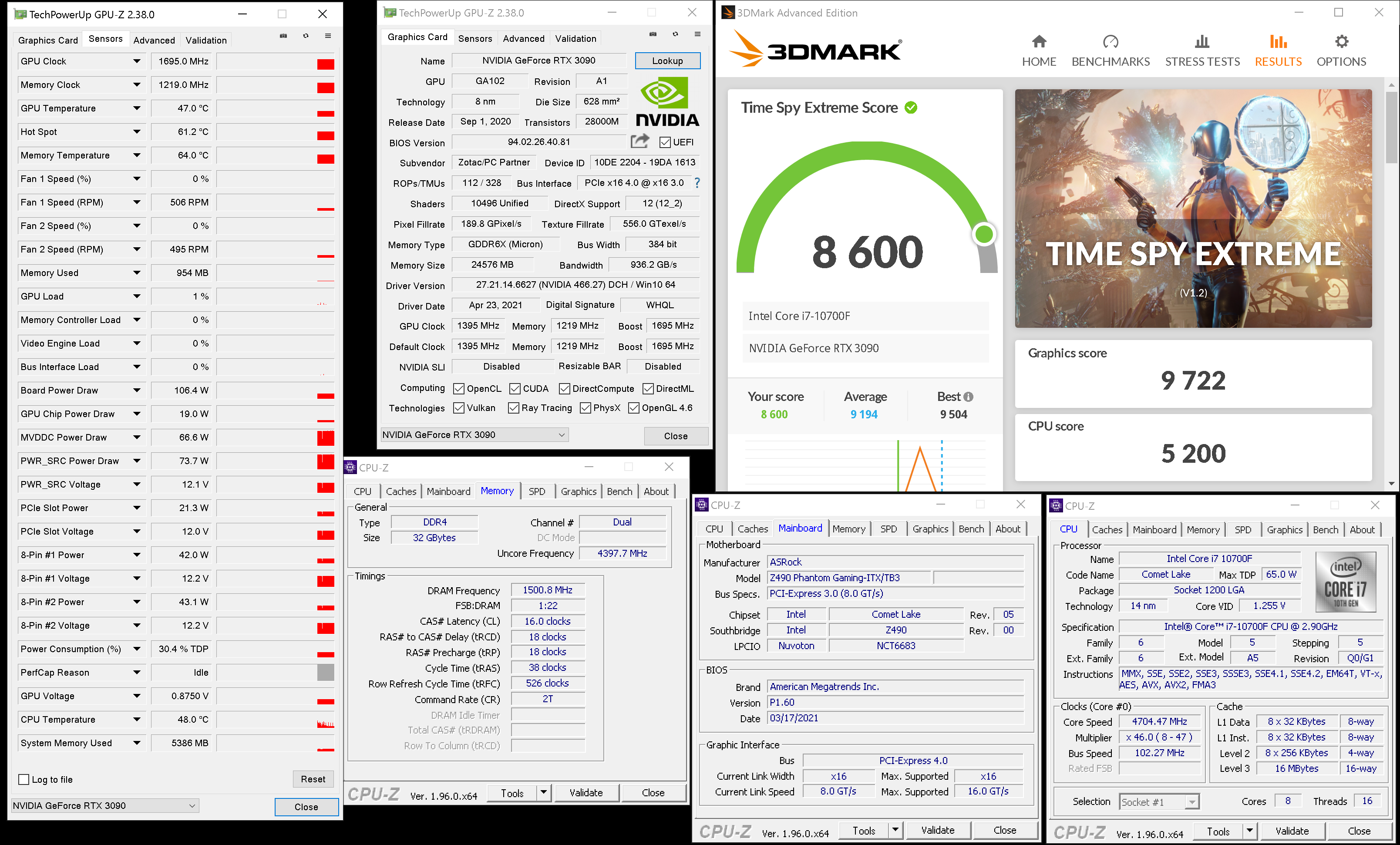This screenshot has width=1400, height=845.
Task: Toggle the Ray Tracing checkbox
Action: pyautogui.click(x=513, y=408)
